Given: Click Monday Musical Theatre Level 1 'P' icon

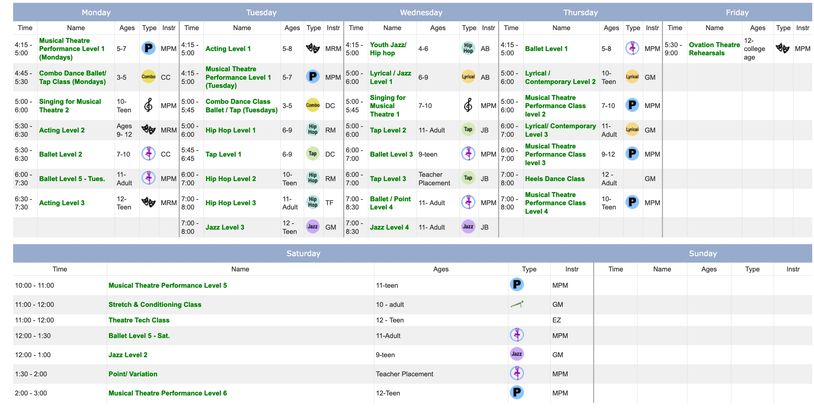Looking at the screenshot, I should coord(148,48).
